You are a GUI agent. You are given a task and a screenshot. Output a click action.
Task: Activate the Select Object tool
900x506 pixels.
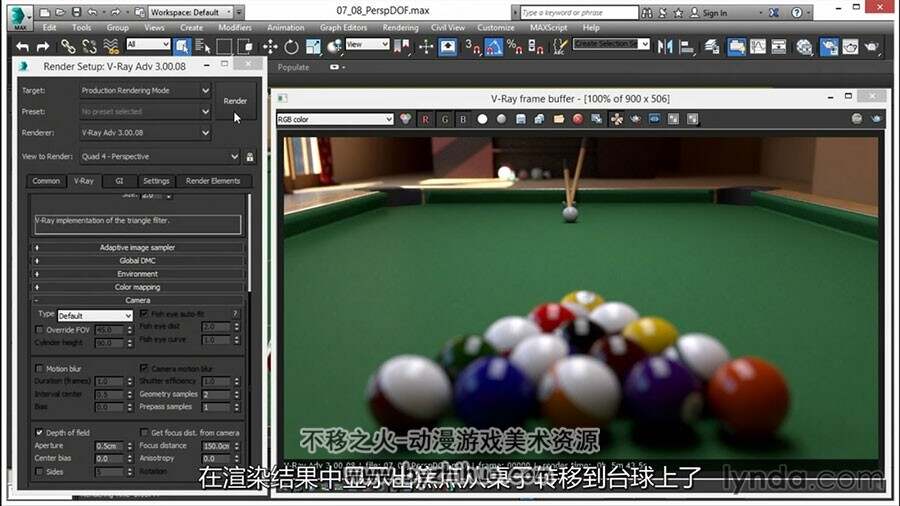point(182,46)
